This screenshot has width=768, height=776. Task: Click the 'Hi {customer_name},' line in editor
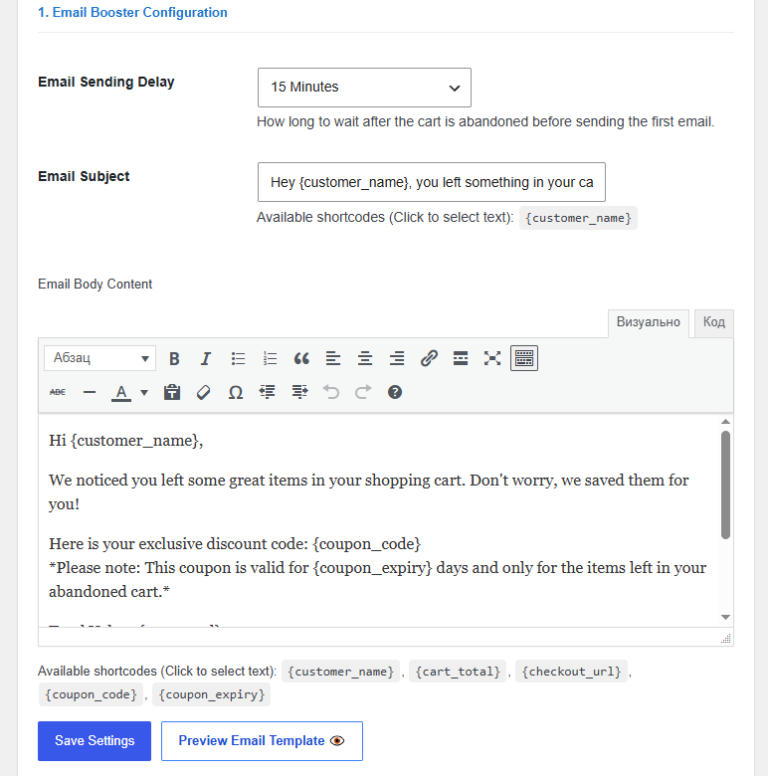pyautogui.click(x=126, y=440)
